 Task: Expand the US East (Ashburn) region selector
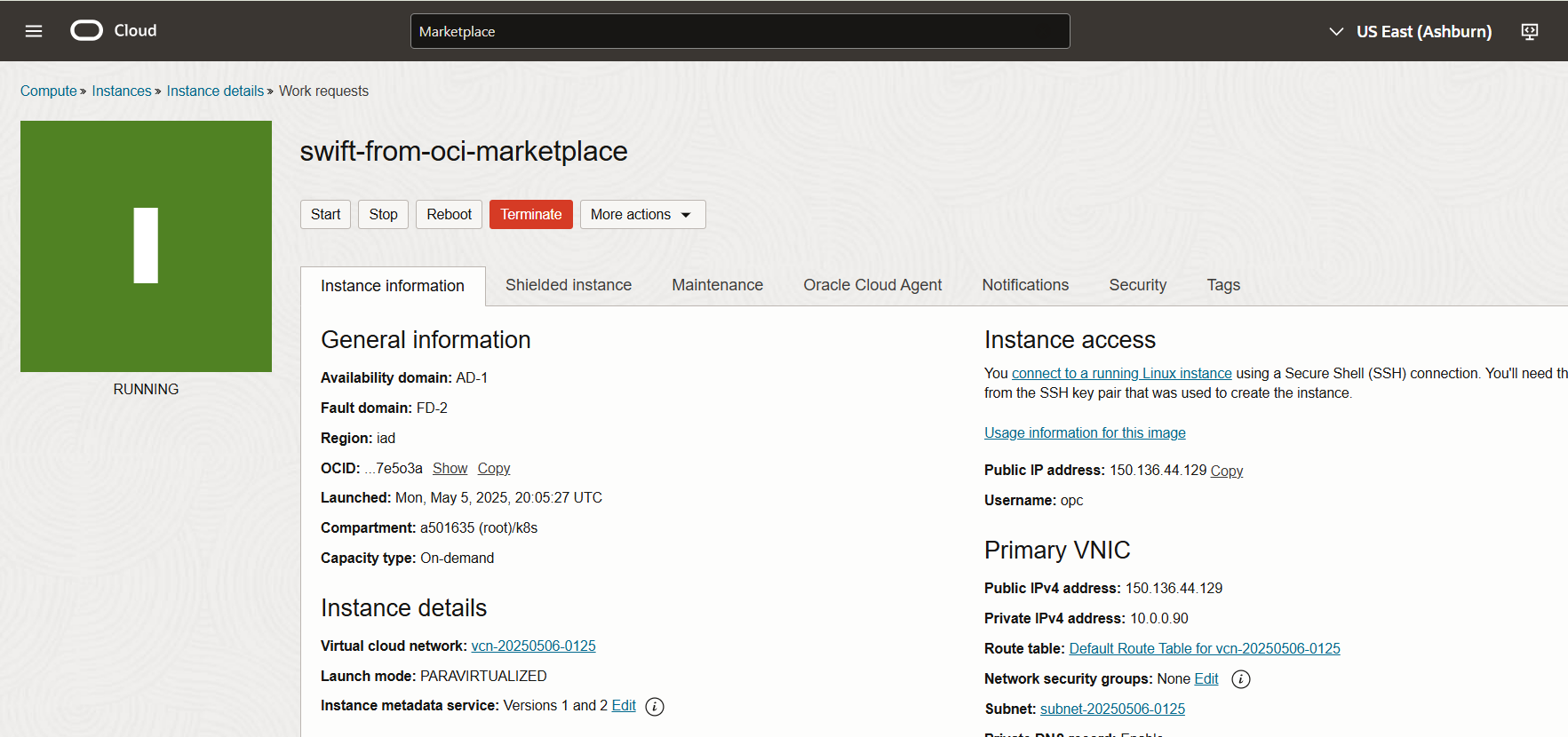(1410, 31)
